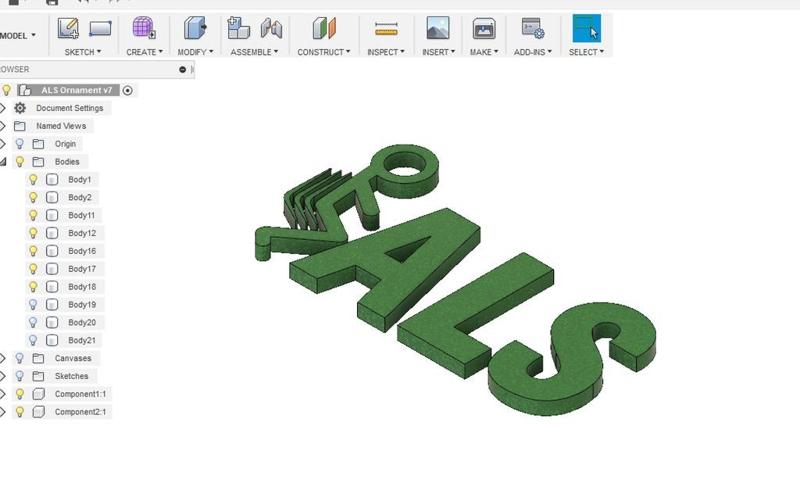The width and height of the screenshot is (800, 494).
Task: Expand the Origin tree node
Action: [3, 144]
